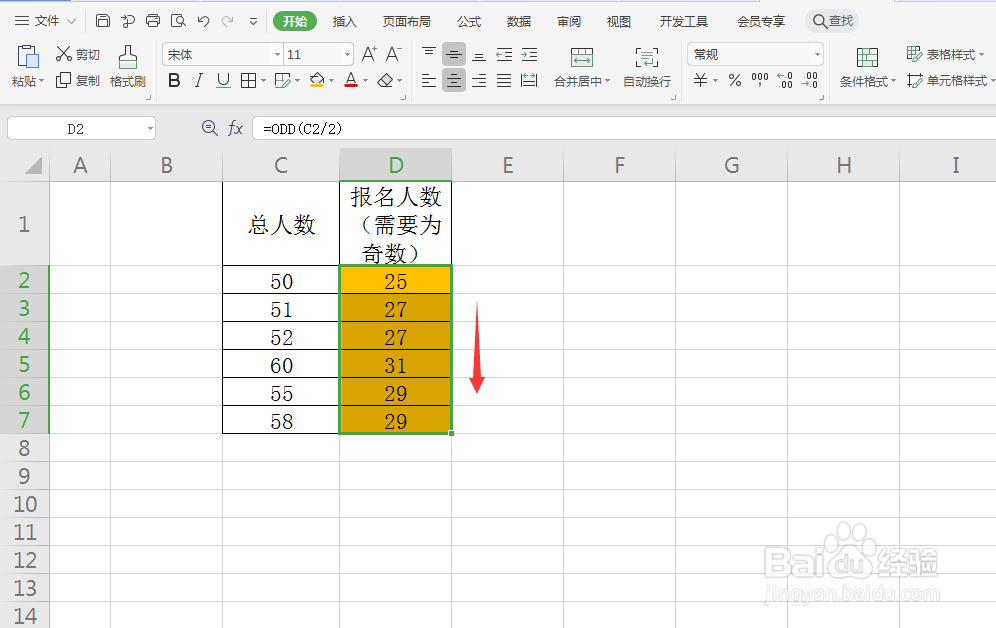
Task: Open font name 宋体 dropdown
Action: [278, 55]
